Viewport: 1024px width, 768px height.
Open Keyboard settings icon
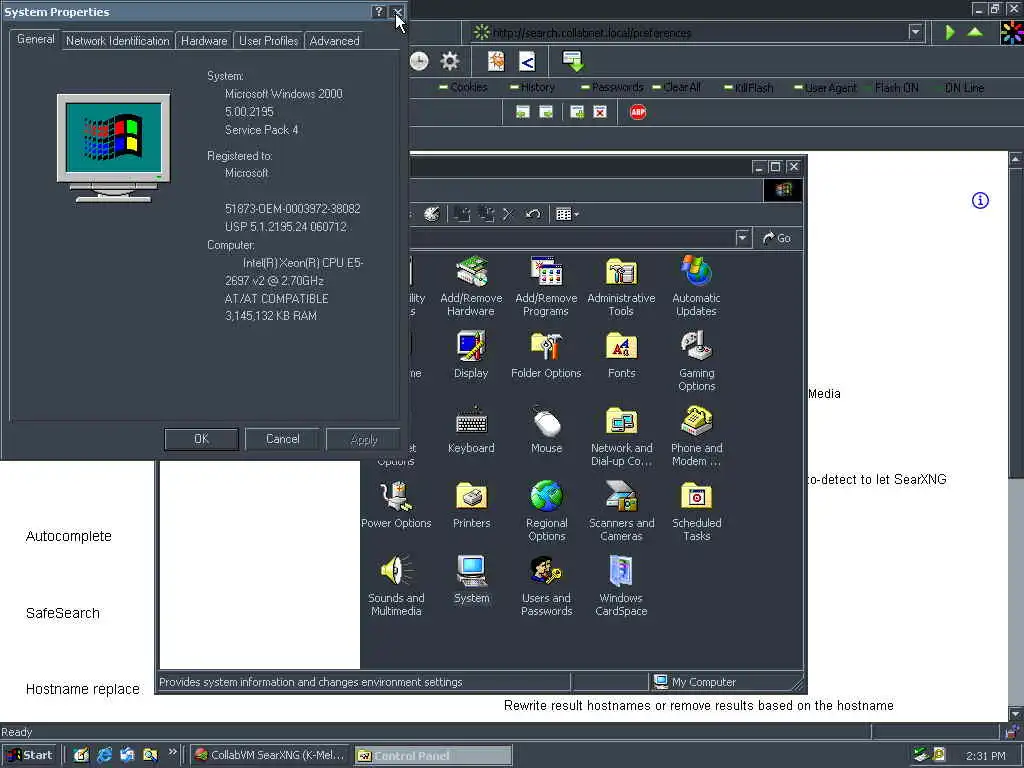point(471,430)
